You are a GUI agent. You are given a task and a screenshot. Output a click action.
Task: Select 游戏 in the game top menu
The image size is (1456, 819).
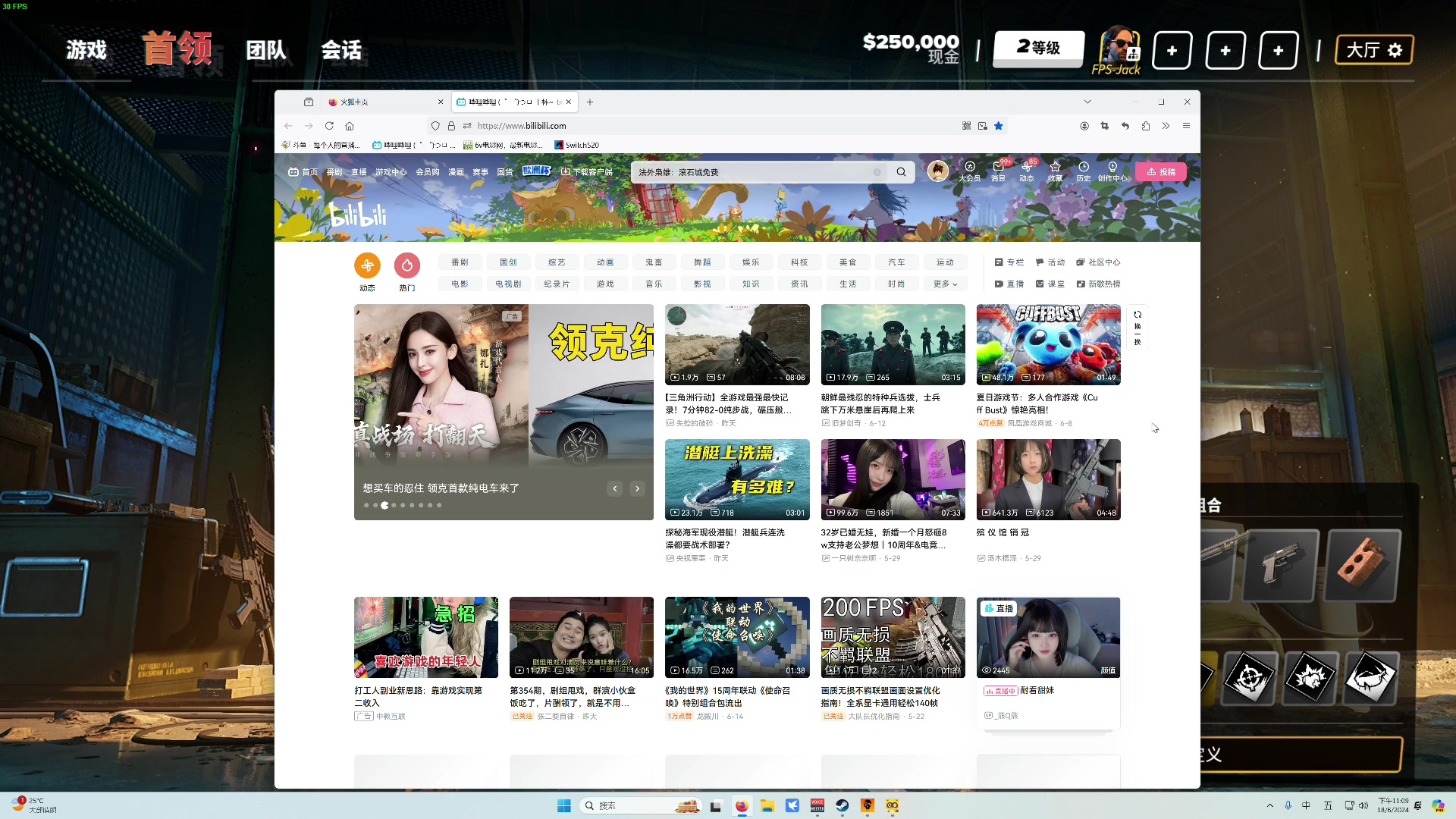click(86, 50)
